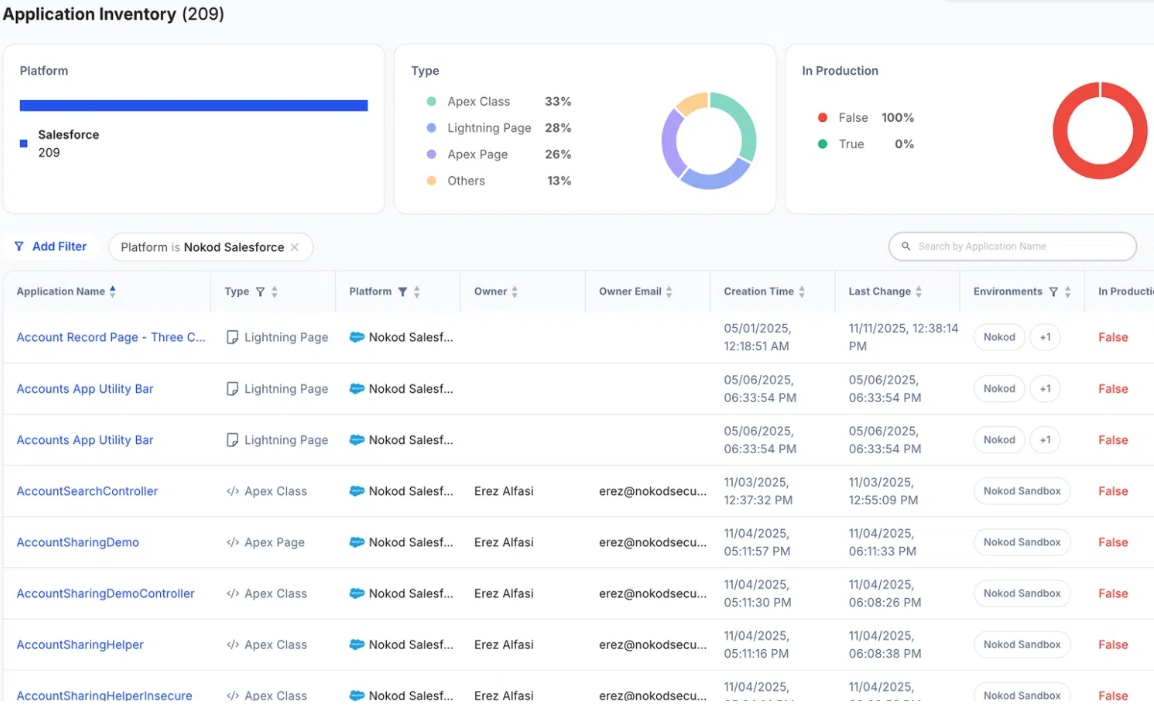This screenshot has width=1154, height=710.
Task: Expand +1 environments in Account Record Page row
Action: point(1045,337)
